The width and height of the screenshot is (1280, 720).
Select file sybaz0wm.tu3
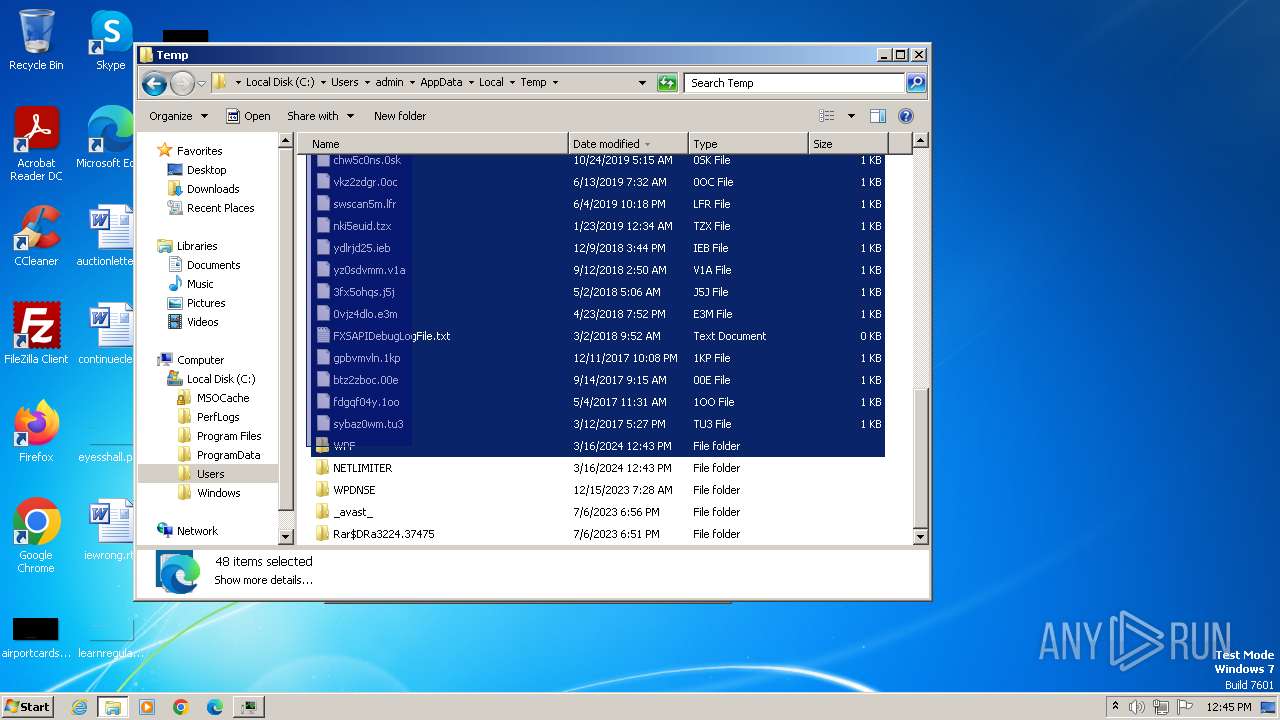pyautogui.click(x=360, y=424)
